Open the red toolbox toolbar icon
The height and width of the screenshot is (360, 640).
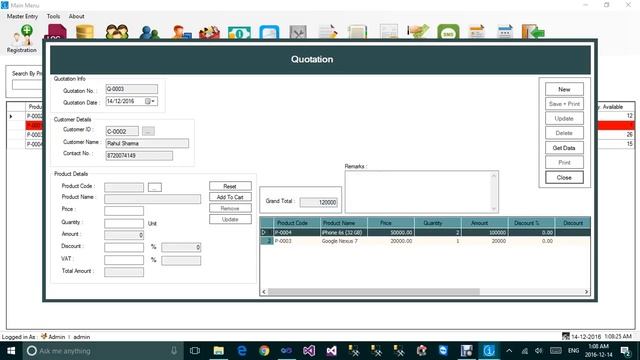click(x=209, y=33)
